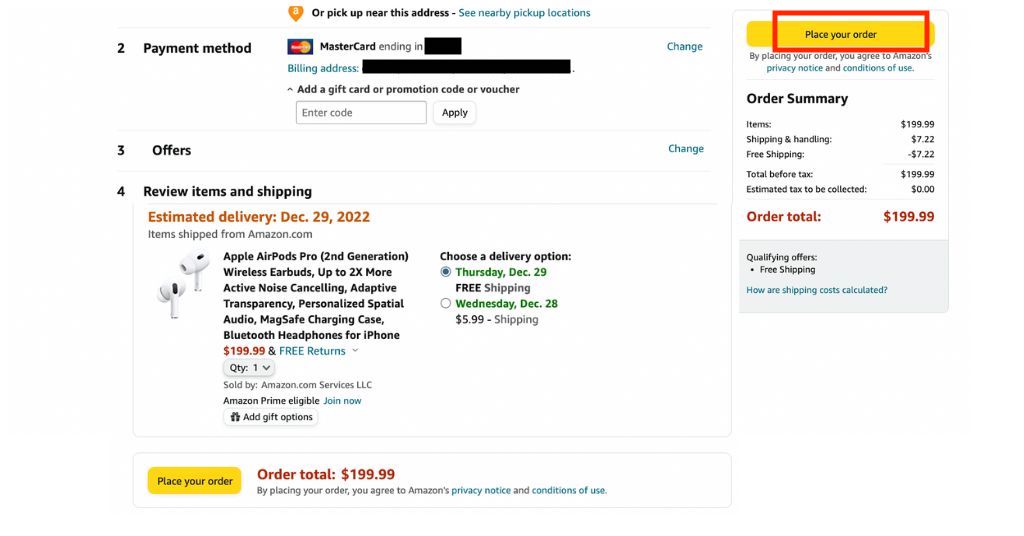Viewport: 1024px width, 536px height.
Task: Open conditions of use link at bottom
Action: point(568,491)
